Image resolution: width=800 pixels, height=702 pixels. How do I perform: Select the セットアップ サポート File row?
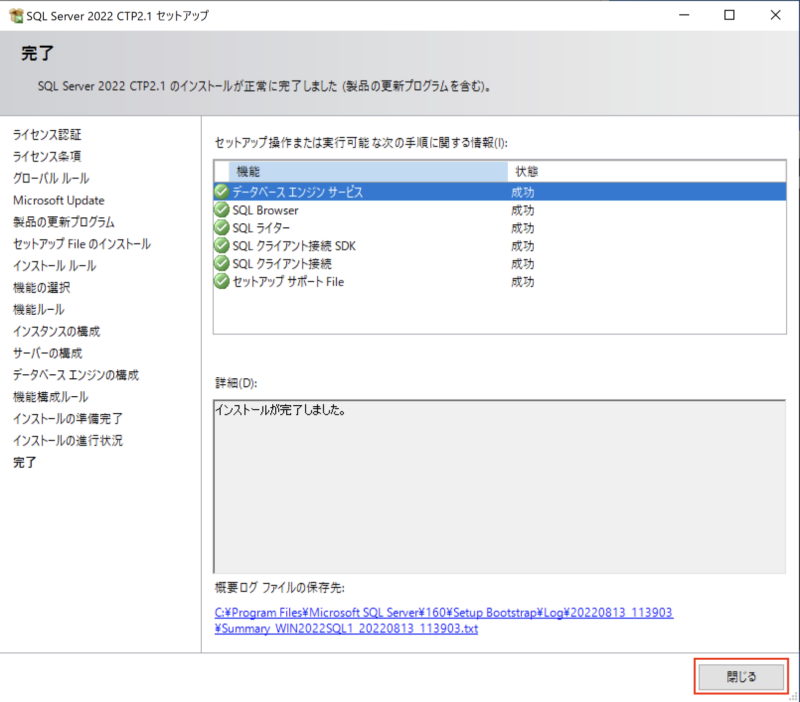coord(499,281)
